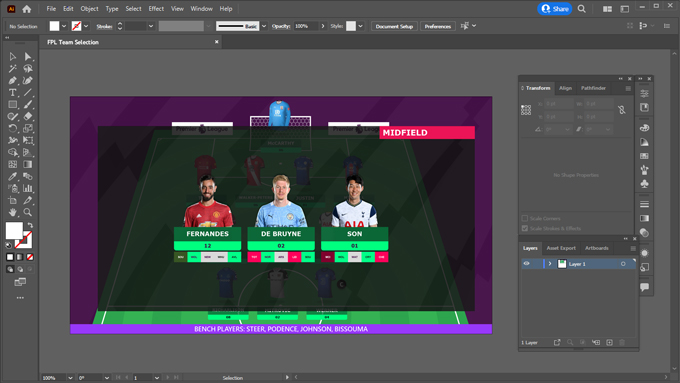Expand Layer 1 contents chevron

click(550, 264)
